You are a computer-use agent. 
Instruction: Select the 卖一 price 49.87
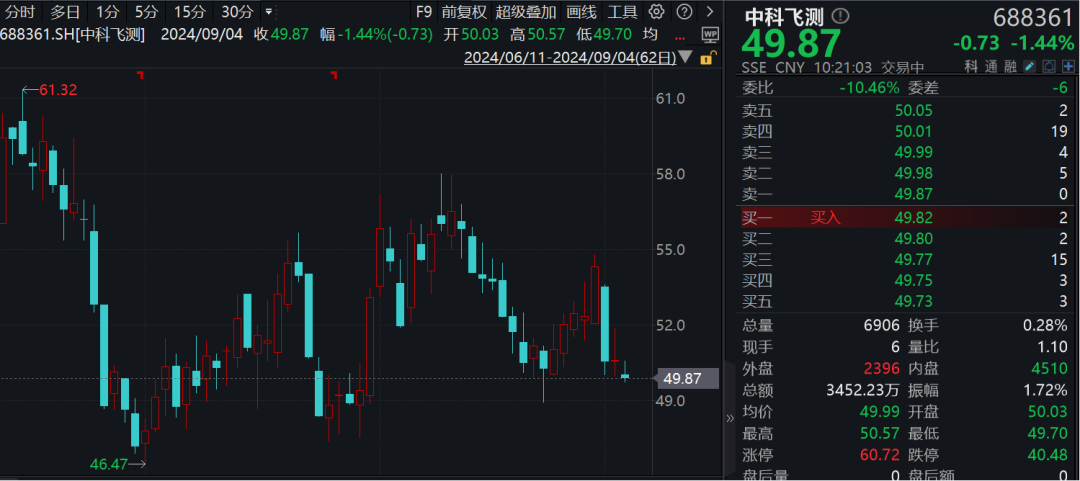point(913,194)
